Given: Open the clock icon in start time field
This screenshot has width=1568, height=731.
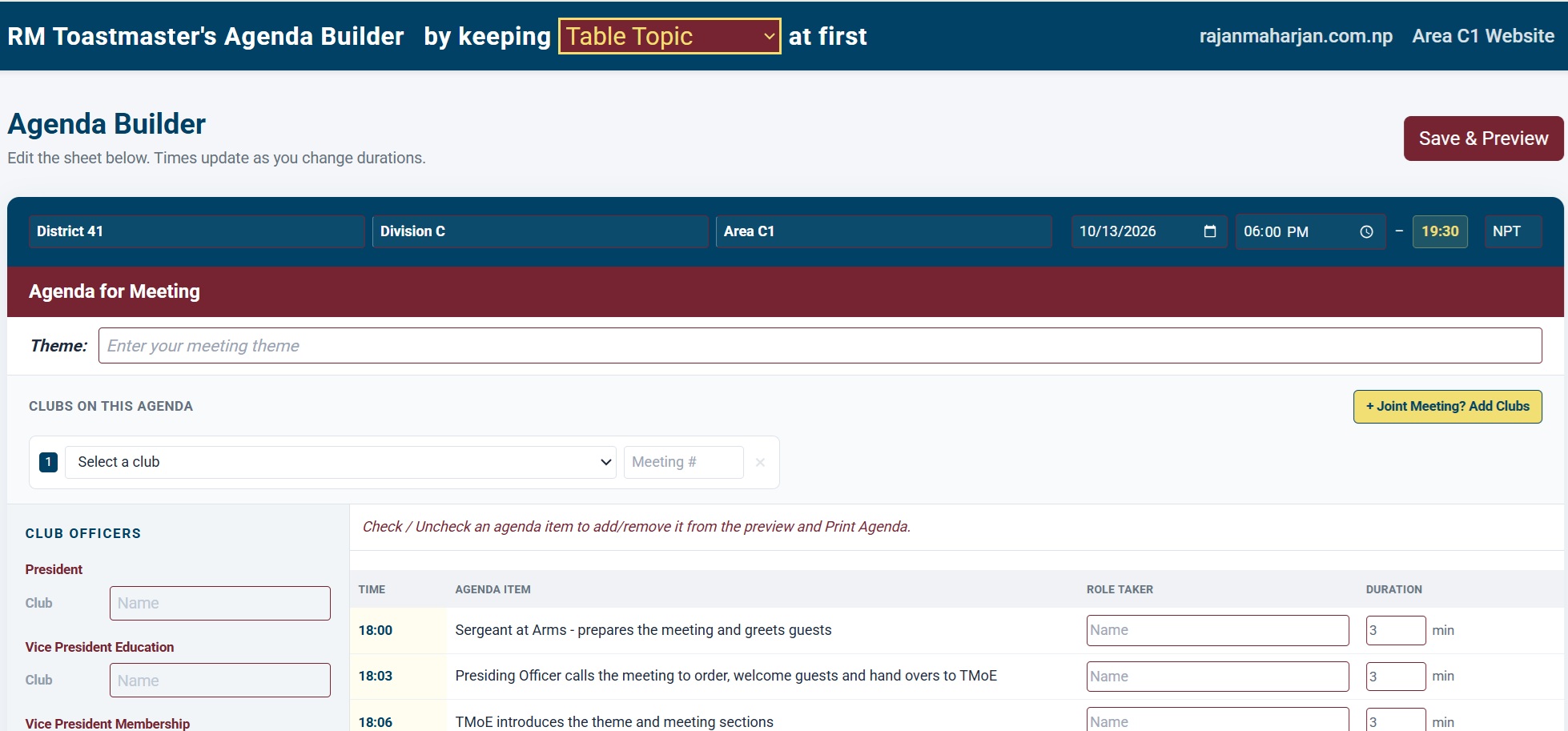Looking at the screenshot, I should [1366, 231].
